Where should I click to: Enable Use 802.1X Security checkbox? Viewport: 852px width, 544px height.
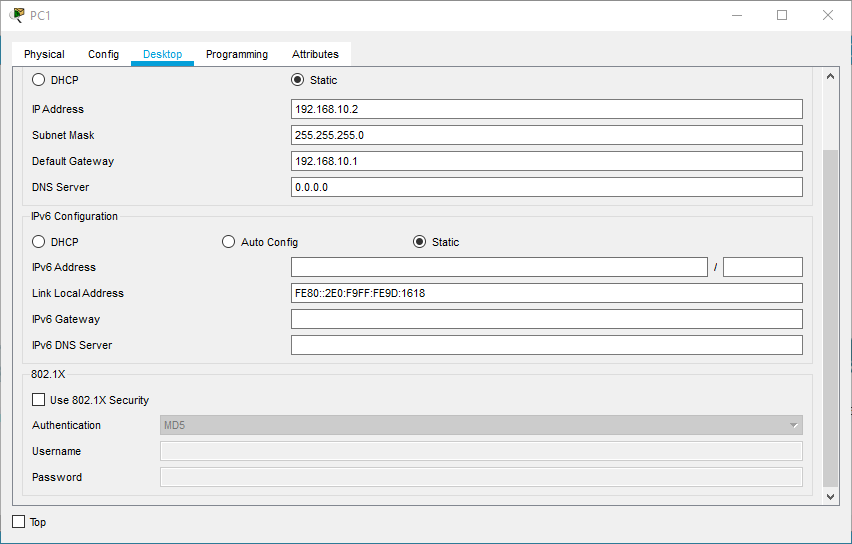point(39,400)
